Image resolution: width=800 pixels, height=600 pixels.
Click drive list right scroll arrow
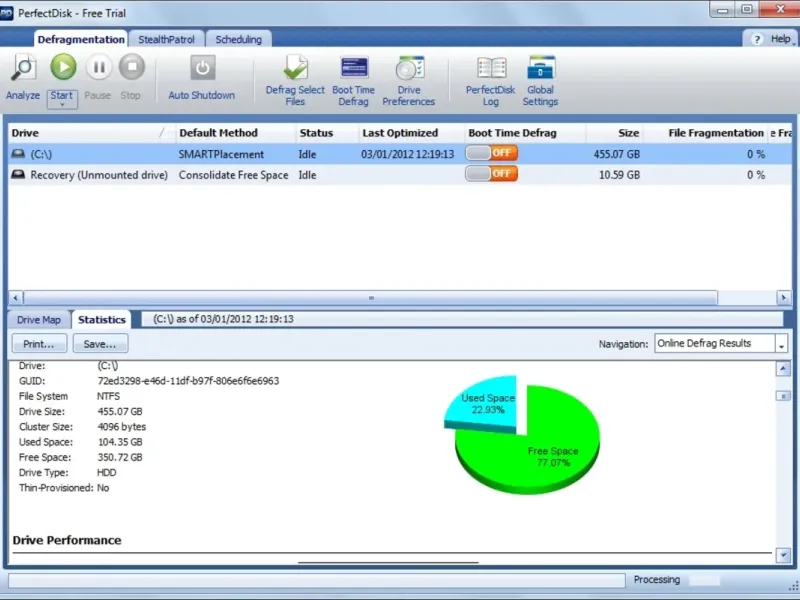tap(784, 297)
